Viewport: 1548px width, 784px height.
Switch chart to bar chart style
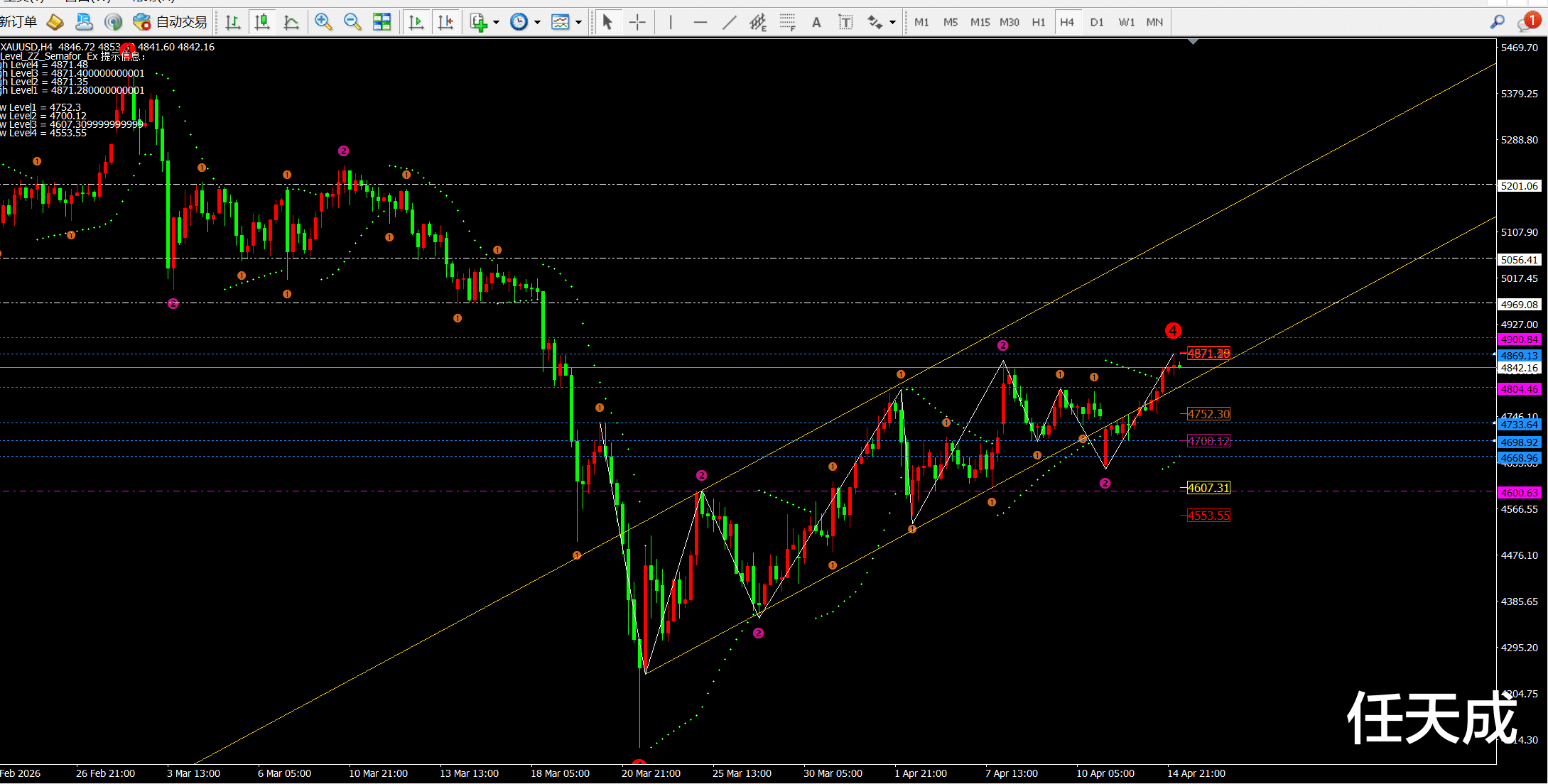click(x=232, y=22)
